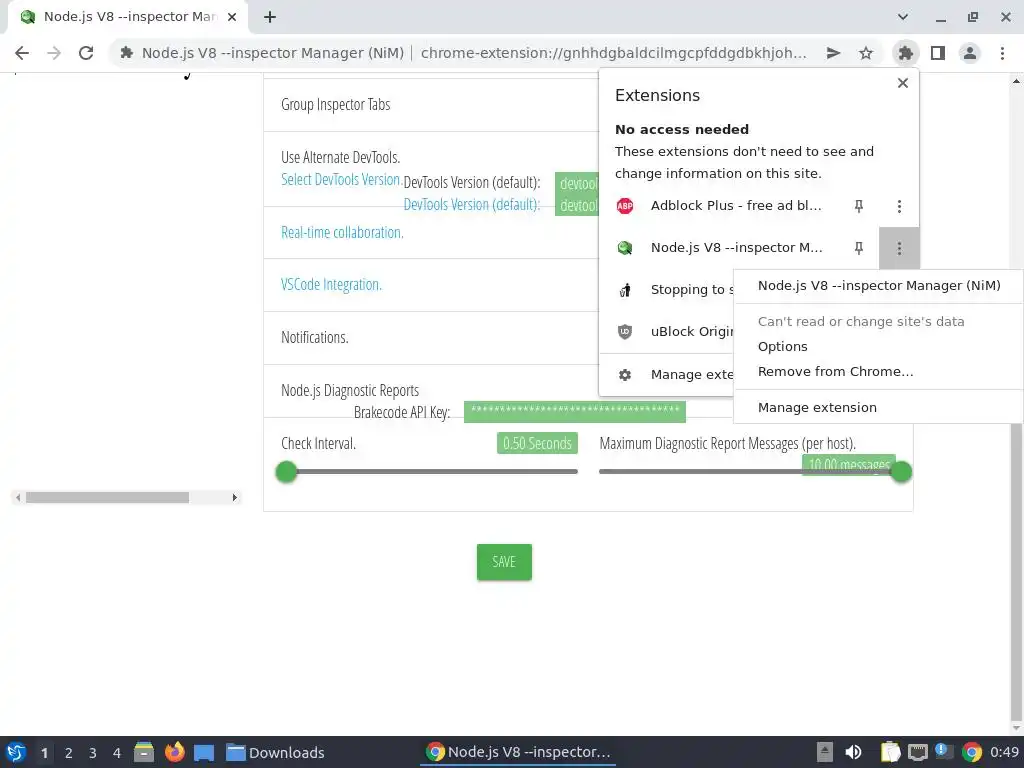The width and height of the screenshot is (1024, 768).
Task: Click the green SAVE button
Action: [x=504, y=562]
